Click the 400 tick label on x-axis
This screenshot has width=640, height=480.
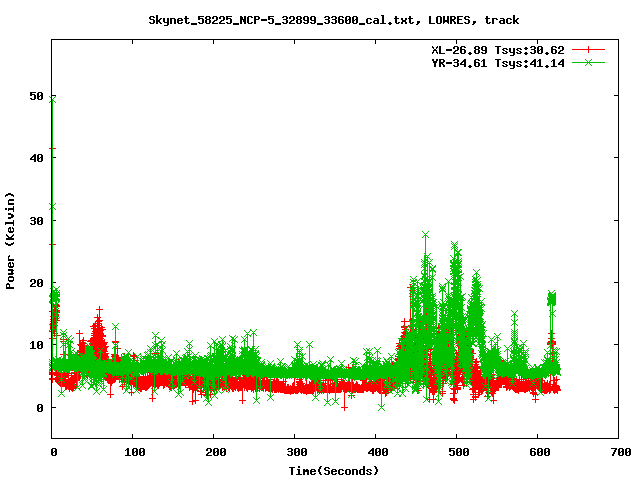[x=378, y=452]
